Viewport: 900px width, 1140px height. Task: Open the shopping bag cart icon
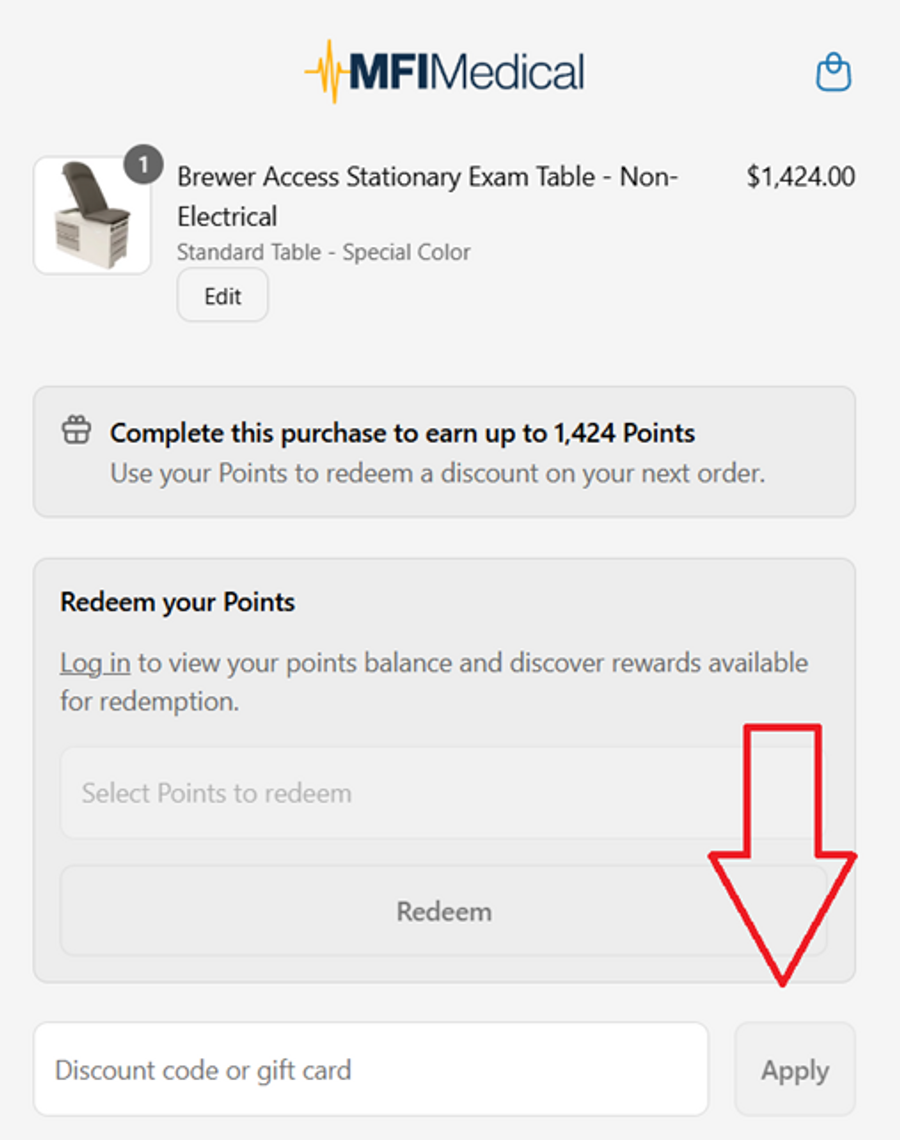pos(833,73)
